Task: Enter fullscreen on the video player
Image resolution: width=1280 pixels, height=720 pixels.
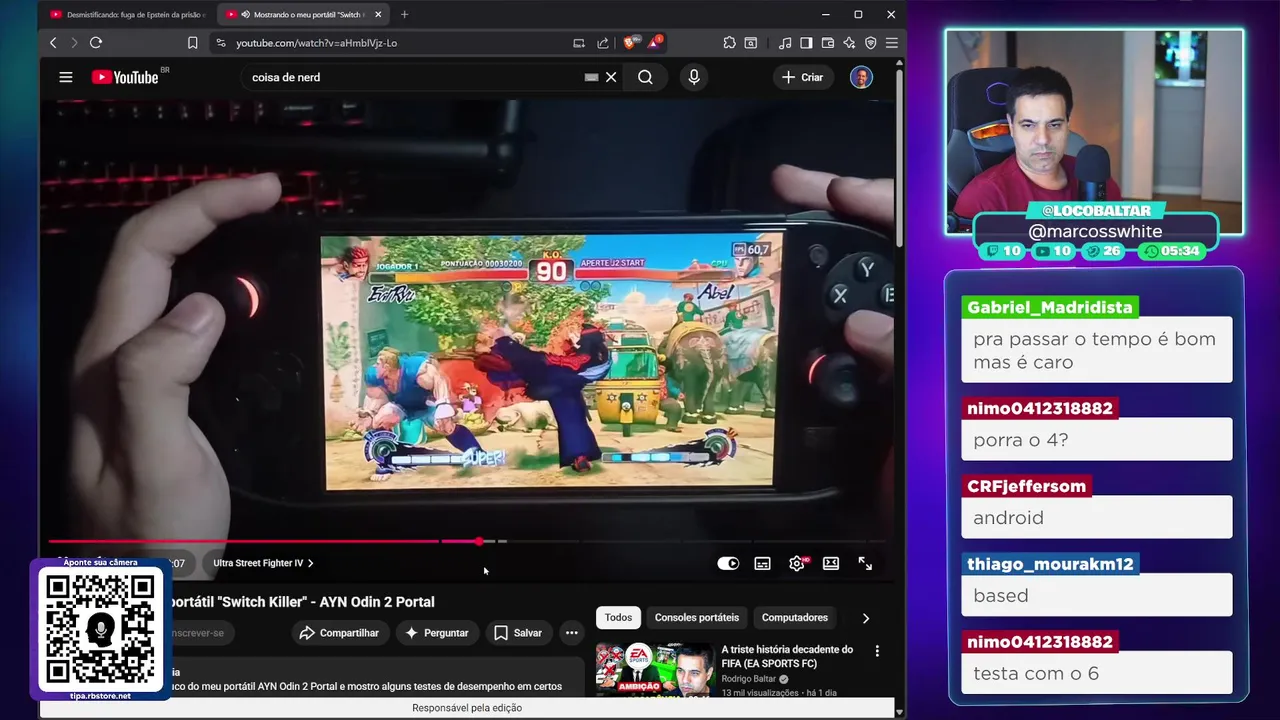Action: tap(865, 563)
